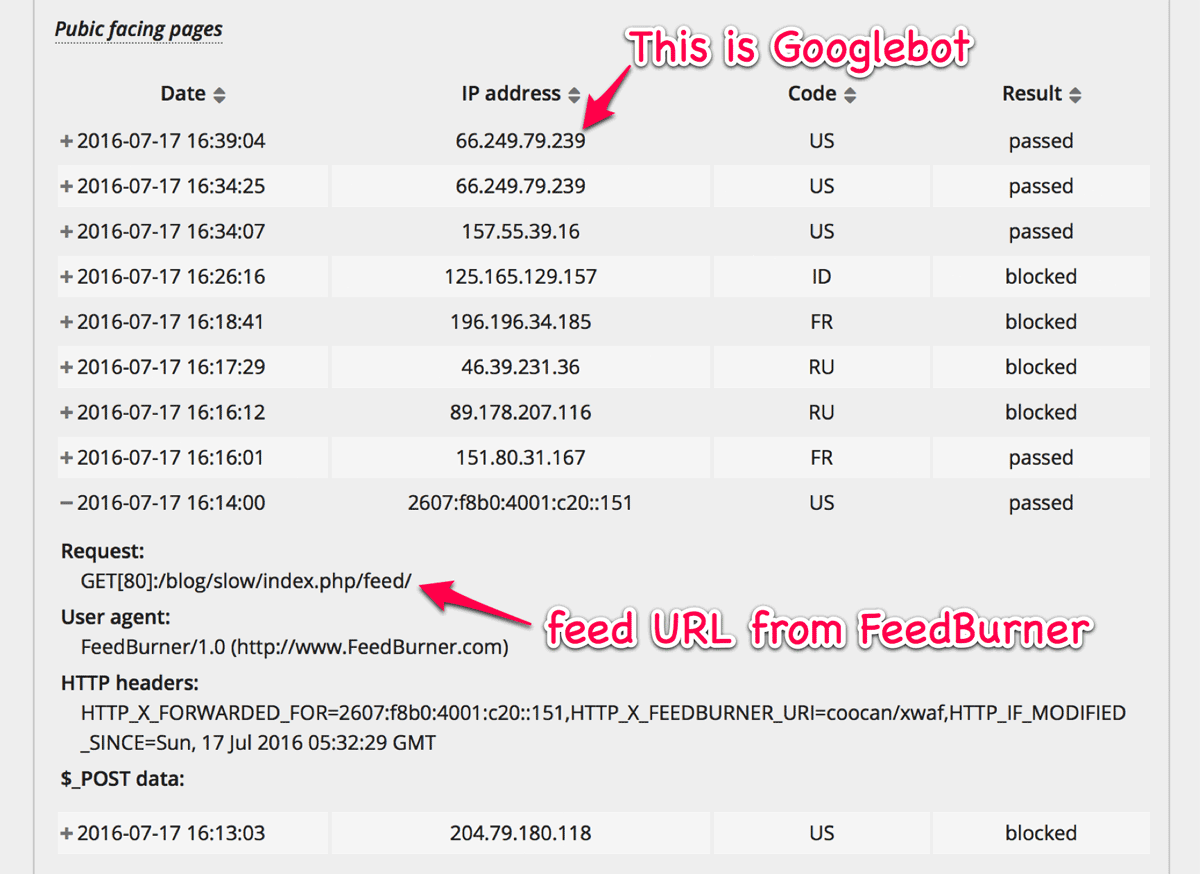The image size is (1200, 874).
Task: Expand the 16:18:41 log row
Action: 67,322
